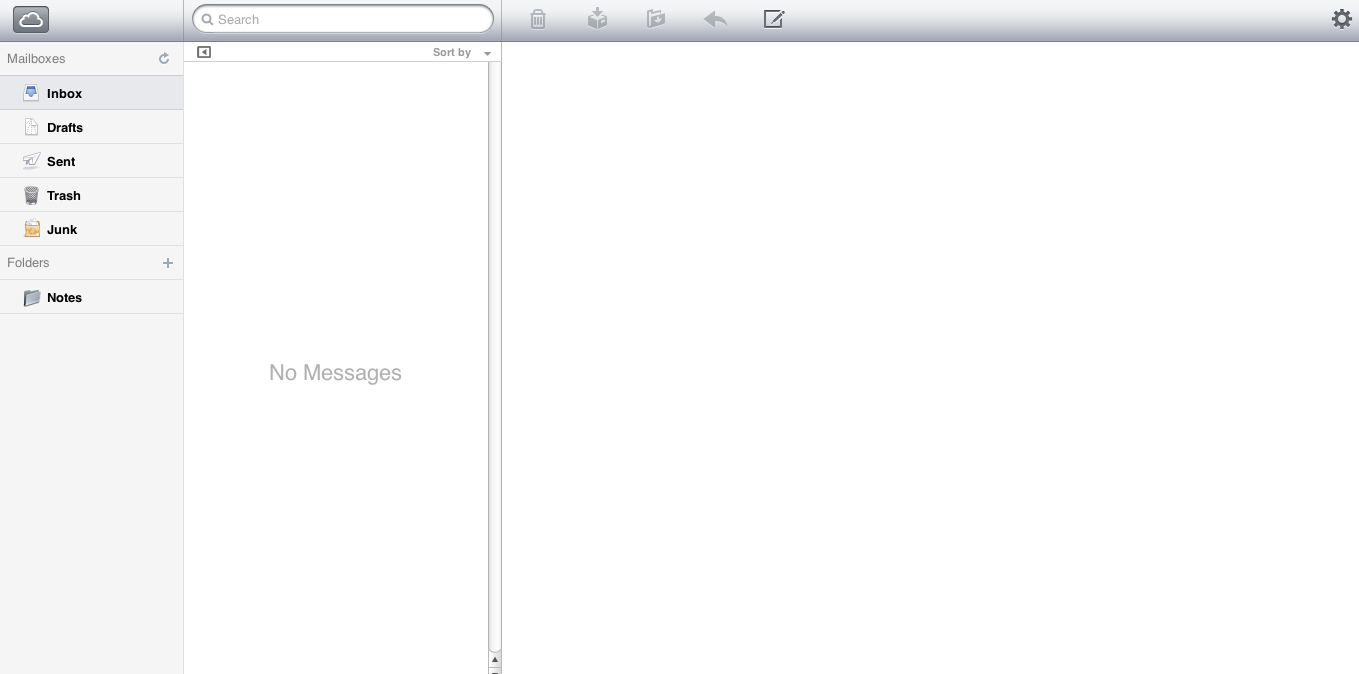This screenshot has width=1359, height=674.
Task: Click the Junk mailbox icon
Action: [31, 229]
